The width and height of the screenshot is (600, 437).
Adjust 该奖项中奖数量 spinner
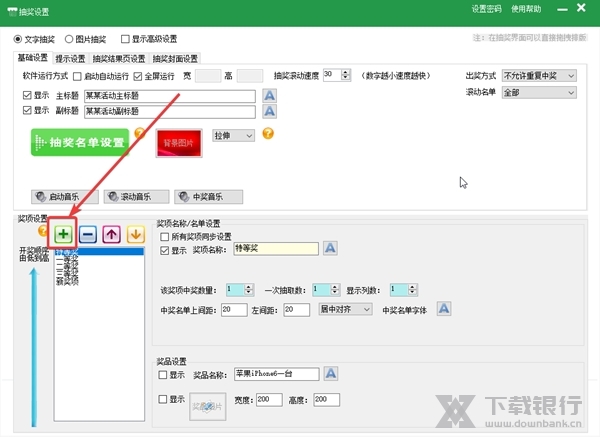click(x=249, y=290)
